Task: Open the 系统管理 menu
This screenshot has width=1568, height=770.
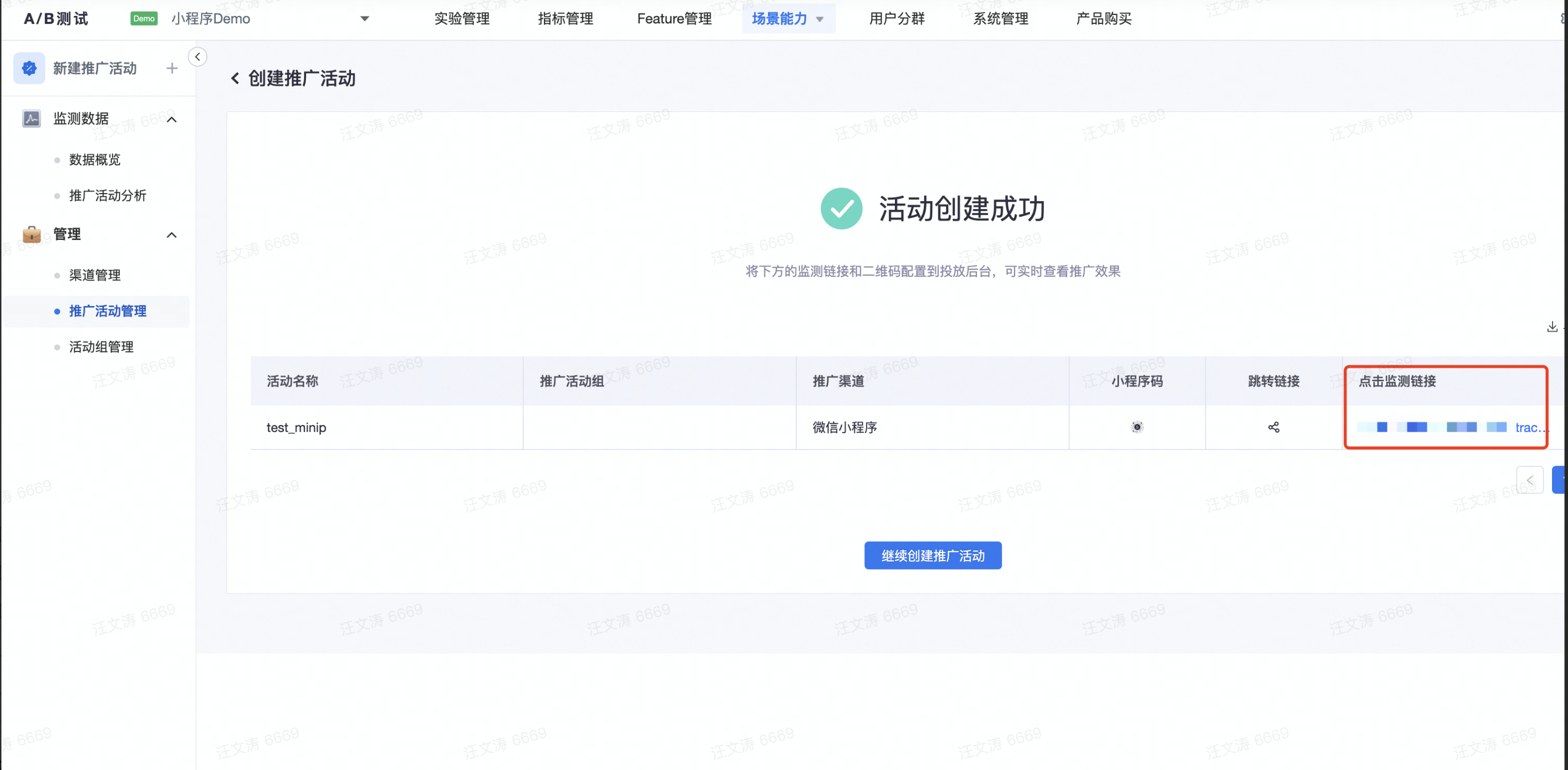Action: click(x=1000, y=19)
